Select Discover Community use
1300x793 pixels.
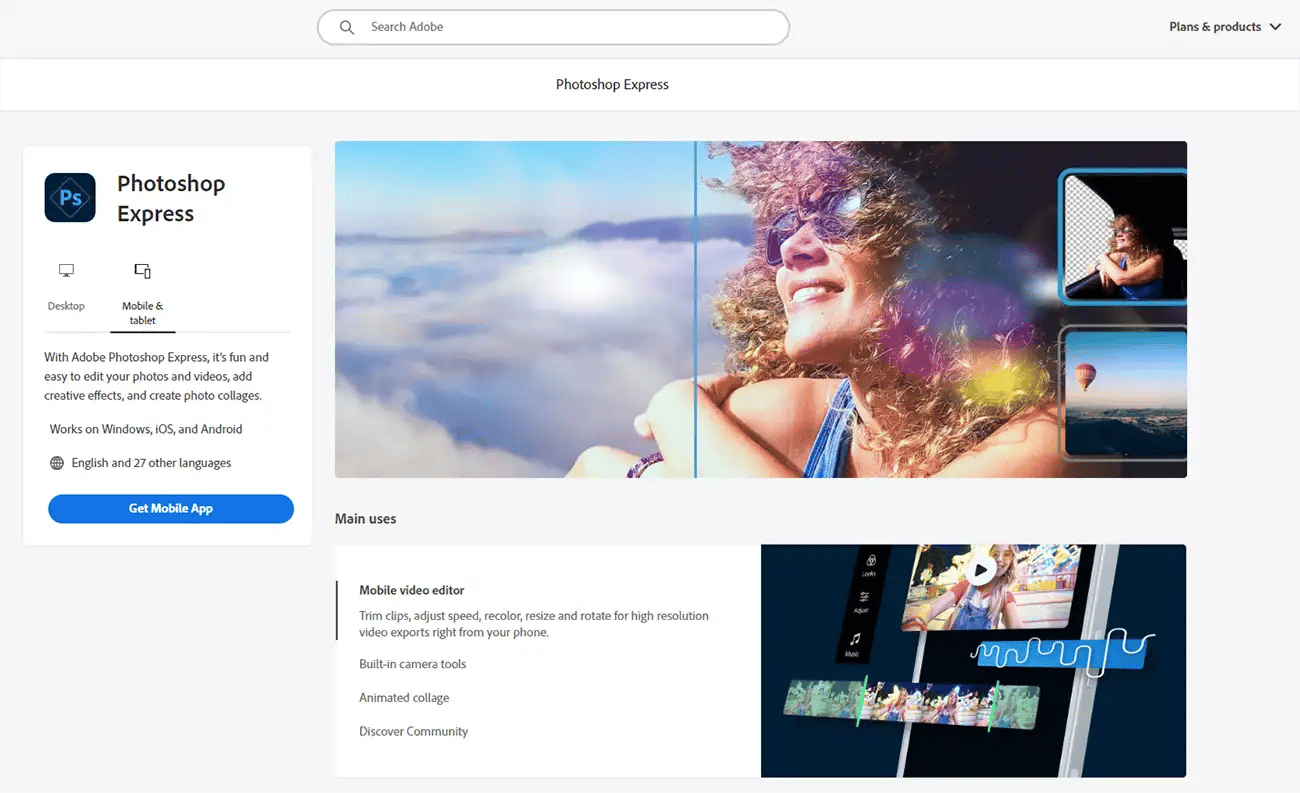tap(414, 732)
